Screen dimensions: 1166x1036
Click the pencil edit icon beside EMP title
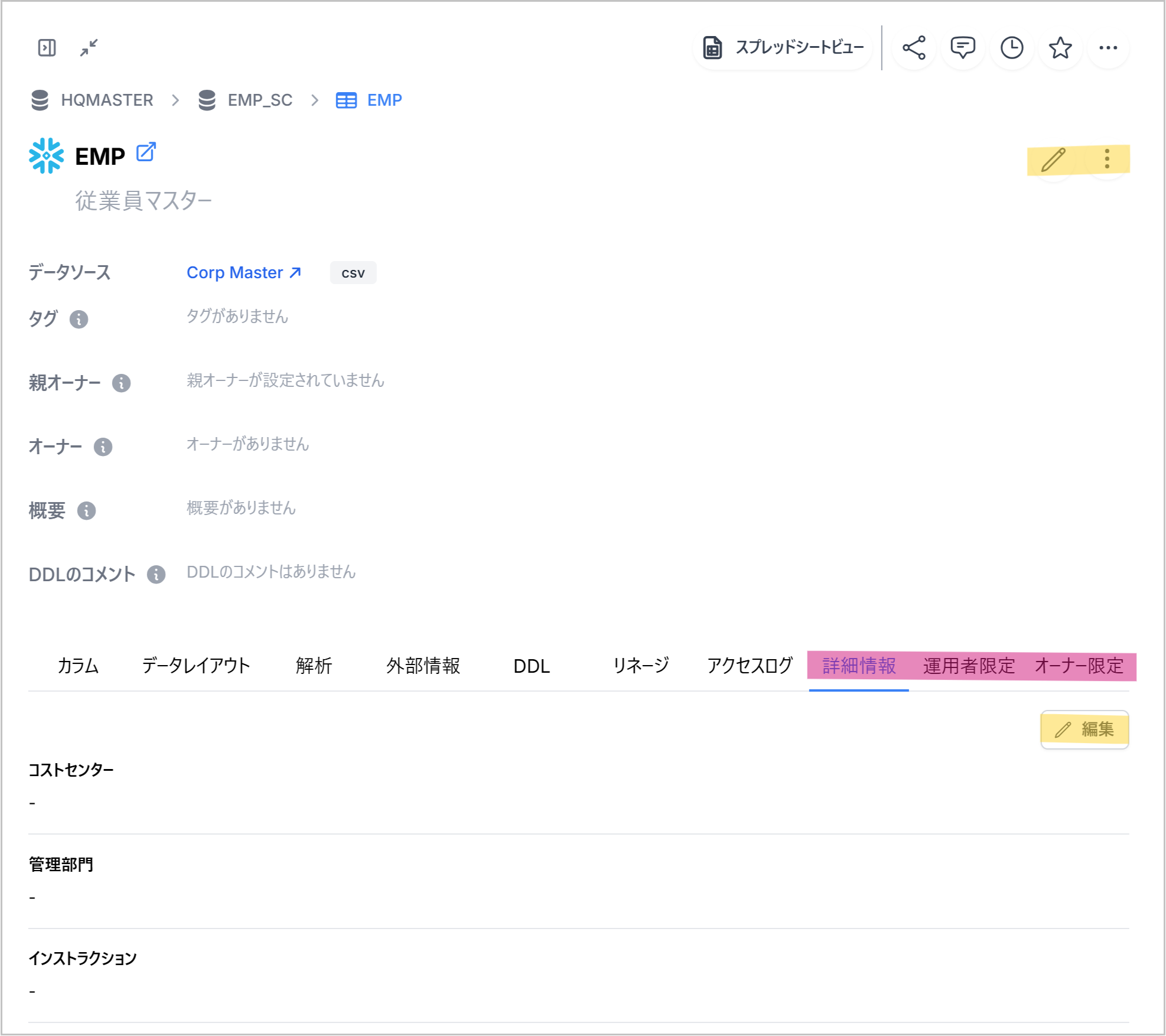point(1053,159)
